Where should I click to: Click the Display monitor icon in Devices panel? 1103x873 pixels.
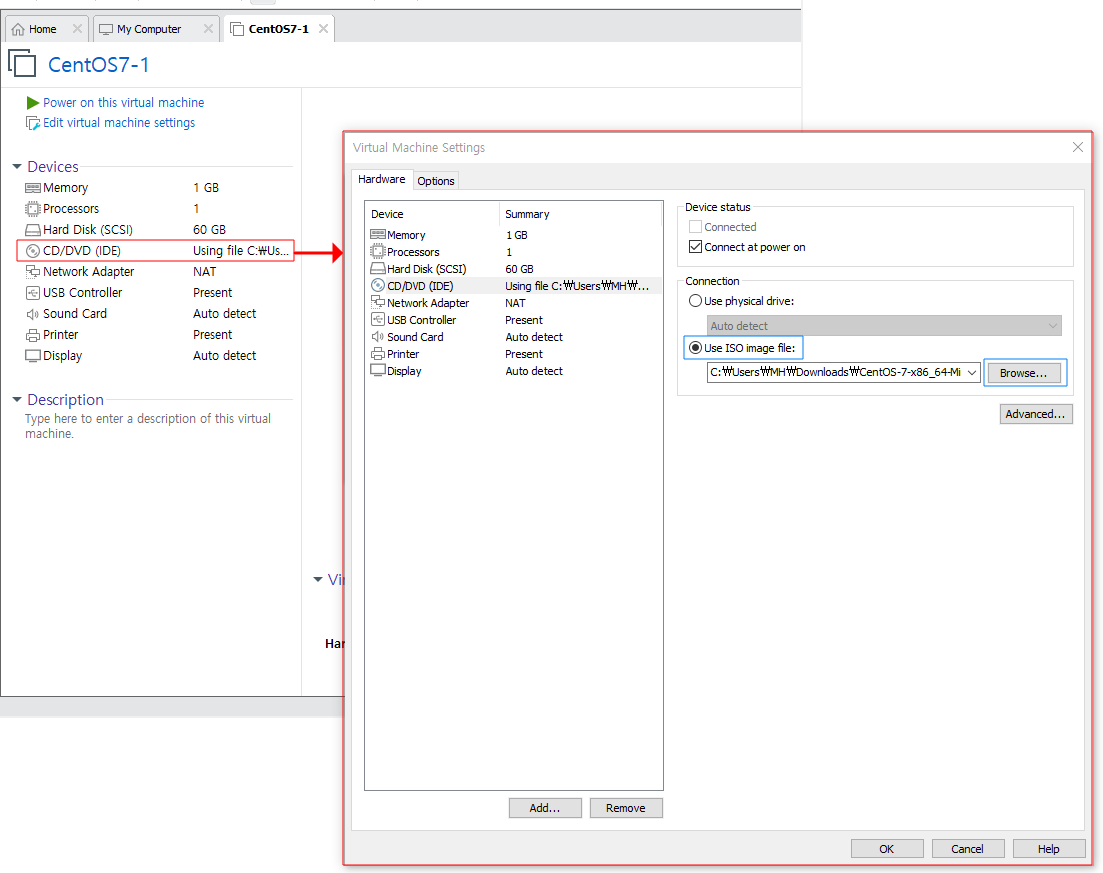pyautogui.click(x=33, y=356)
